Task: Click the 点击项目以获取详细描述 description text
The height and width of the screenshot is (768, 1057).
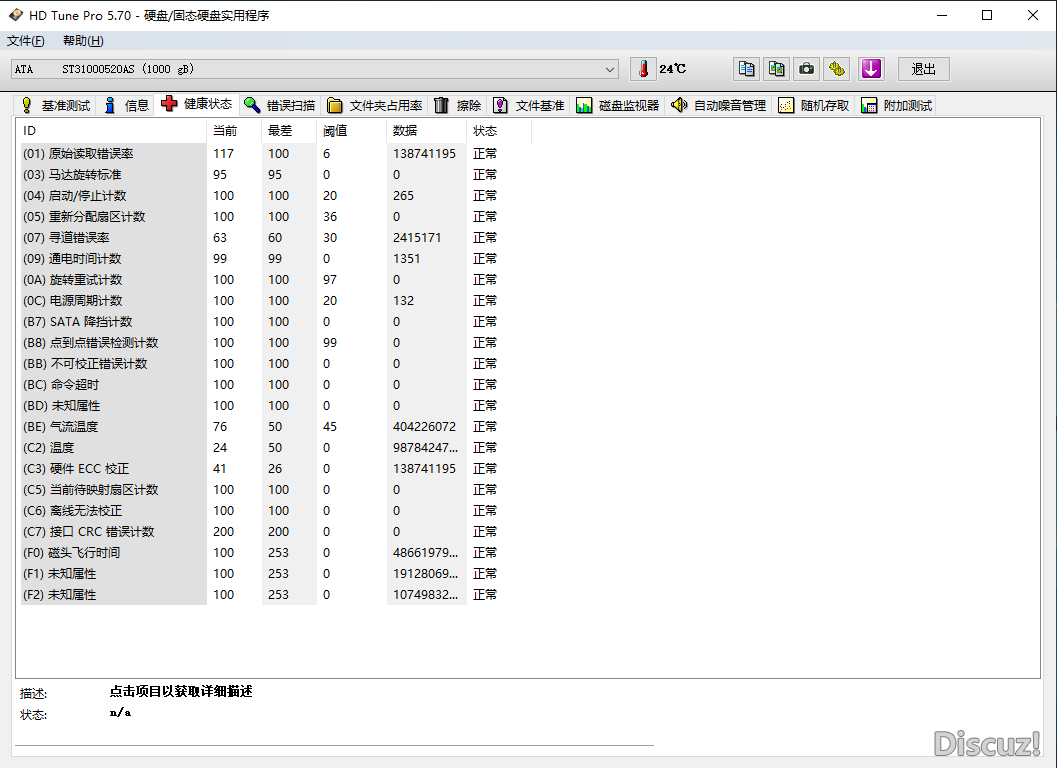Action: coord(181,691)
